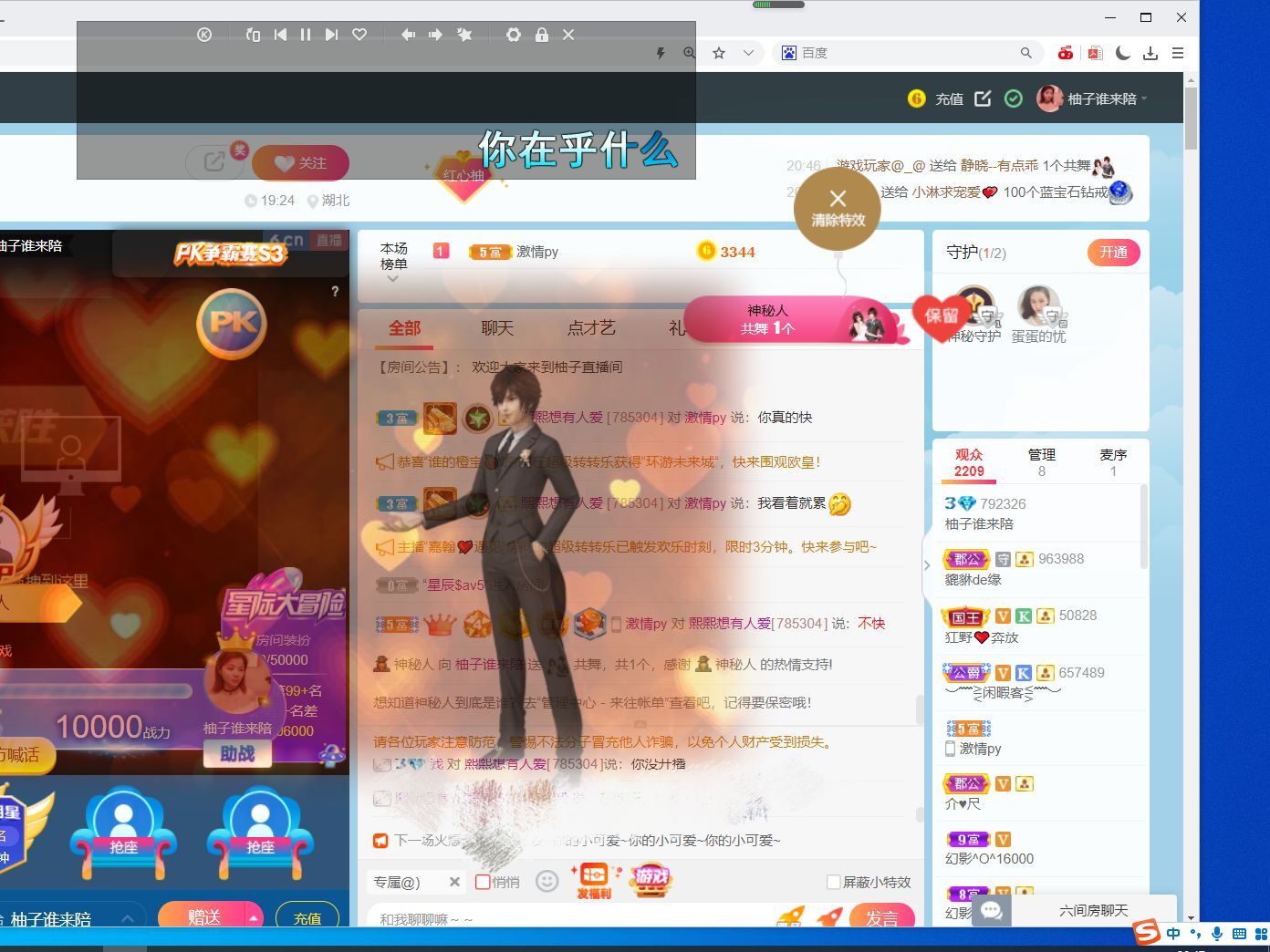Viewport: 1270px width, 952px height.
Task: Expand the 本场榜单 chevron
Action: [x=393, y=279]
